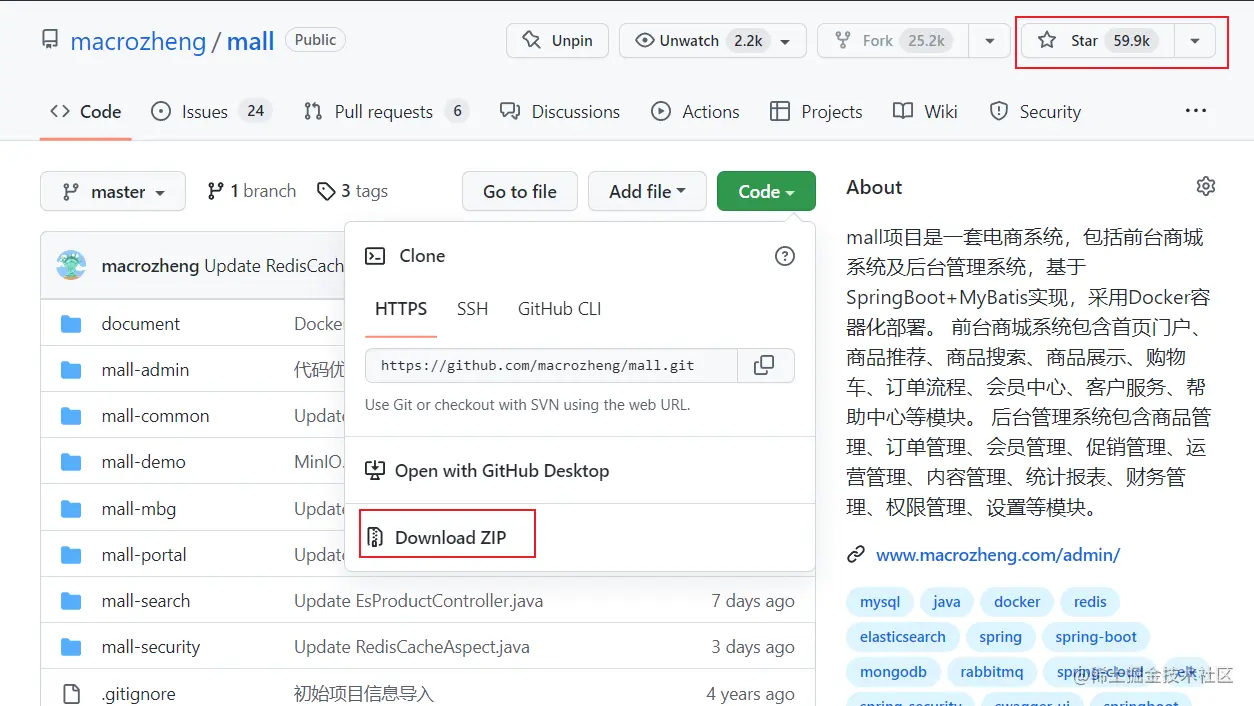Click the rabbitmq topic tag
This screenshot has height=706, width=1254.
pos(991,672)
